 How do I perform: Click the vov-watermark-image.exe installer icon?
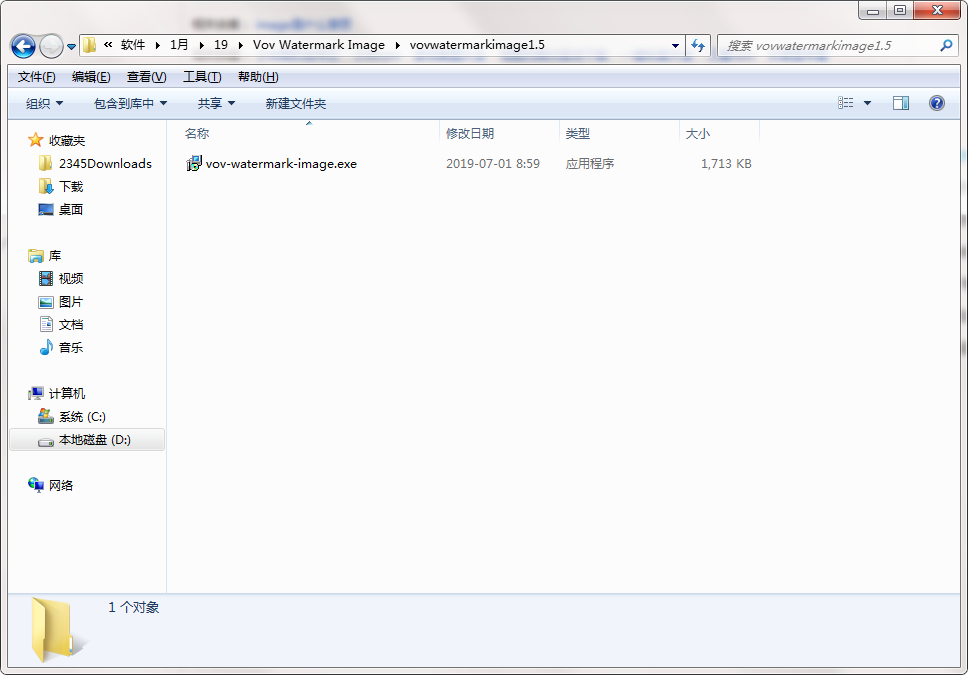point(194,164)
